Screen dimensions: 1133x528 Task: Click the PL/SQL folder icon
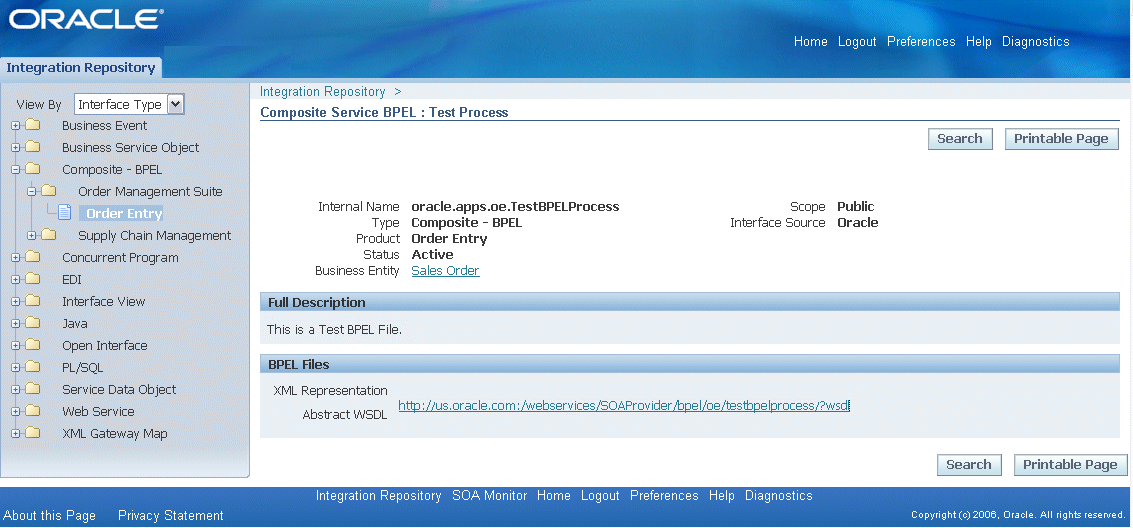tap(33, 367)
